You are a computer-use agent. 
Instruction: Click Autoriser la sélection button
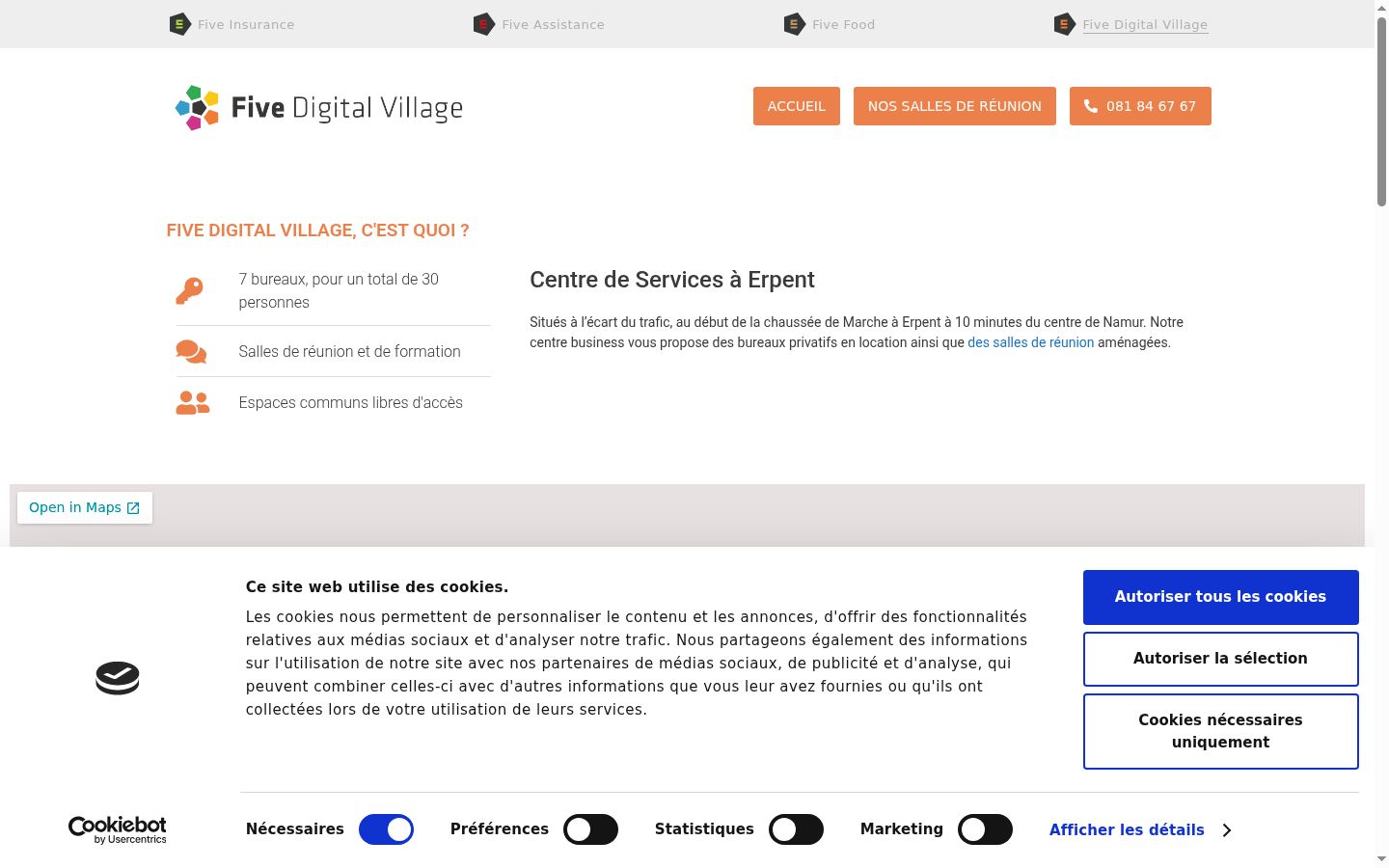[x=1221, y=659]
